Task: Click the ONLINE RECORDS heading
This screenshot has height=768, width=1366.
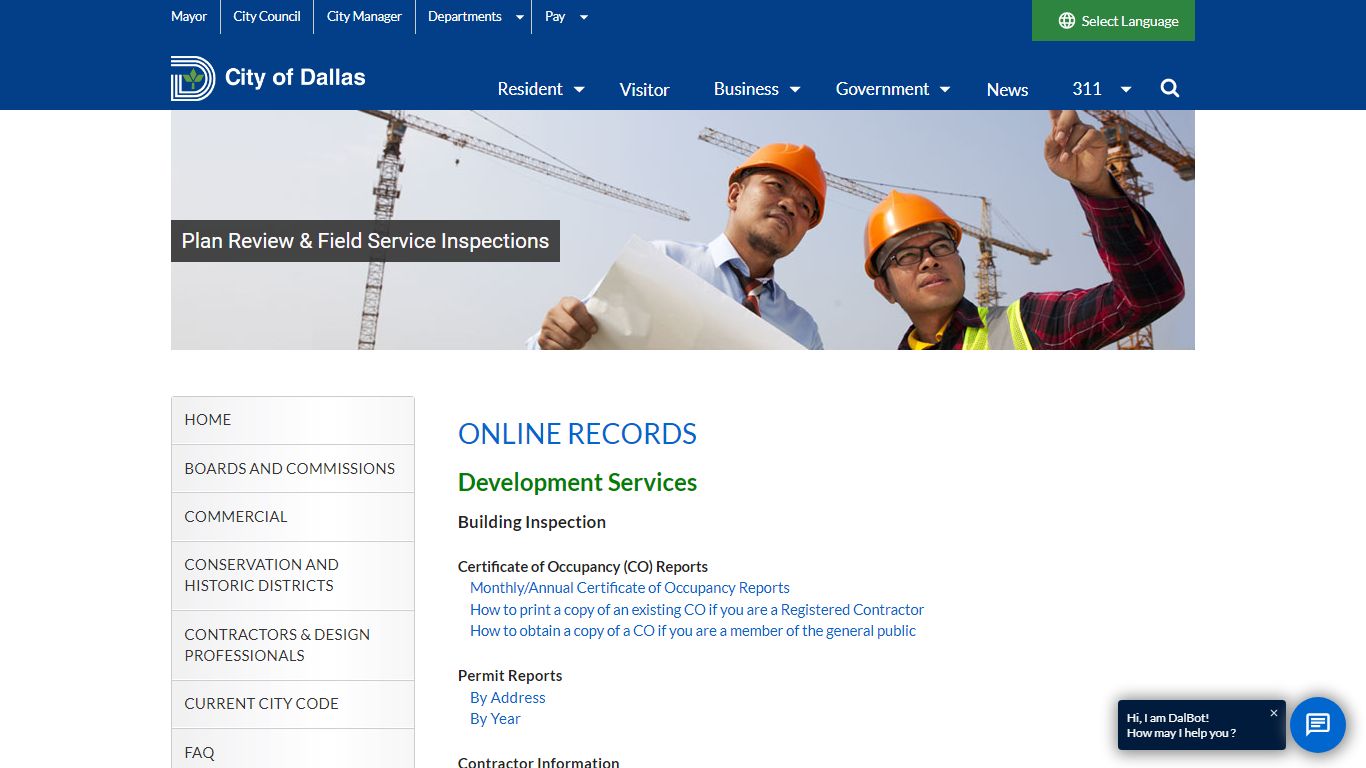Action: pyautogui.click(x=577, y=434)
